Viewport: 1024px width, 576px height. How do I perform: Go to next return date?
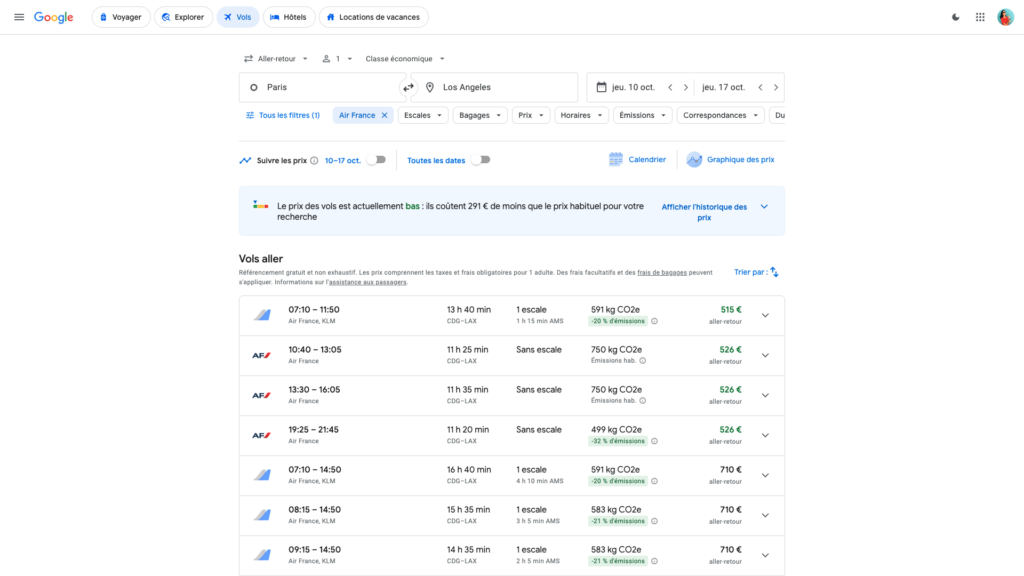coord(776,88)
